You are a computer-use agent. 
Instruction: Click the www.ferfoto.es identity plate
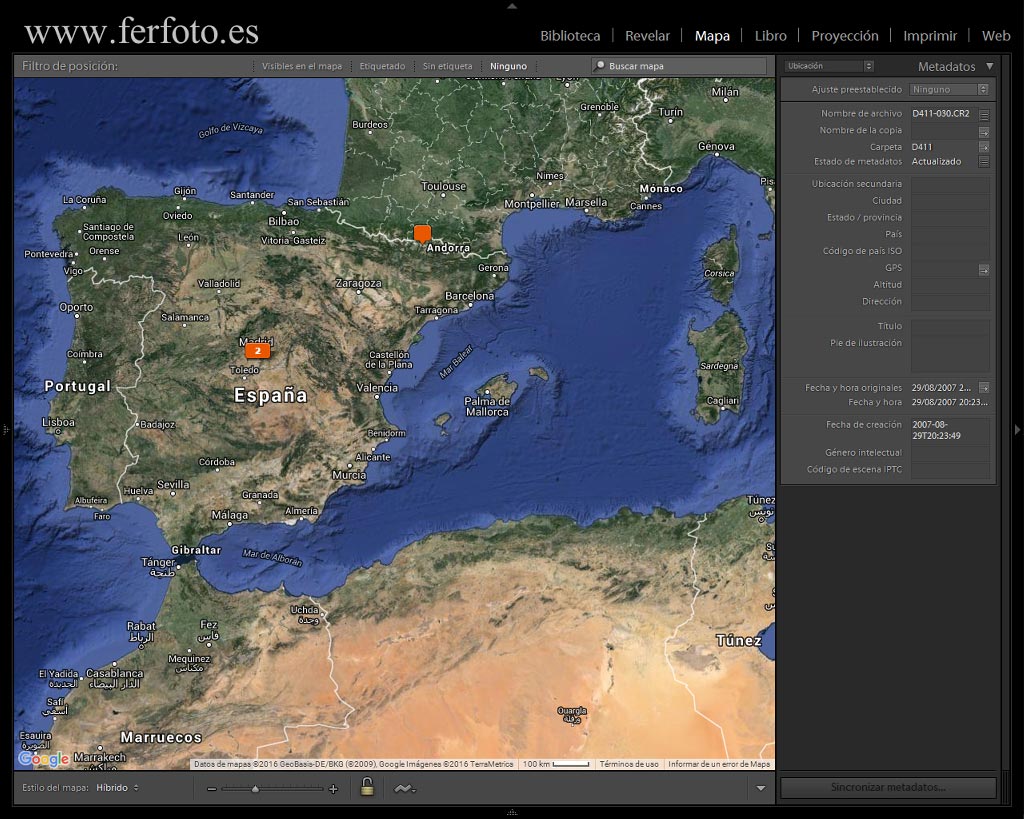[x=142, y=31]
